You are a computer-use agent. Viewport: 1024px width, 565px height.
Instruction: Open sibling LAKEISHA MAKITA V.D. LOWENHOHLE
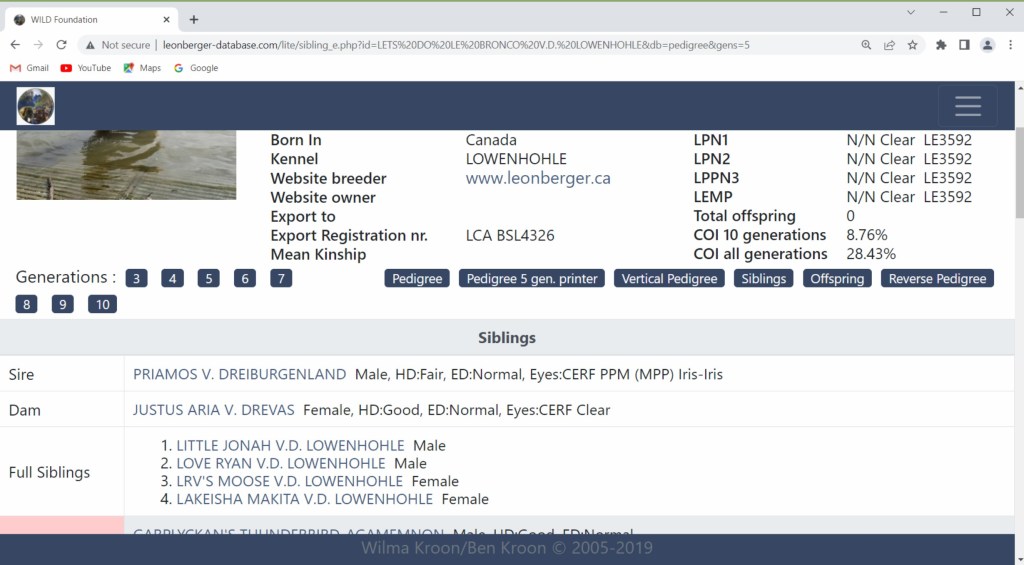304,499
